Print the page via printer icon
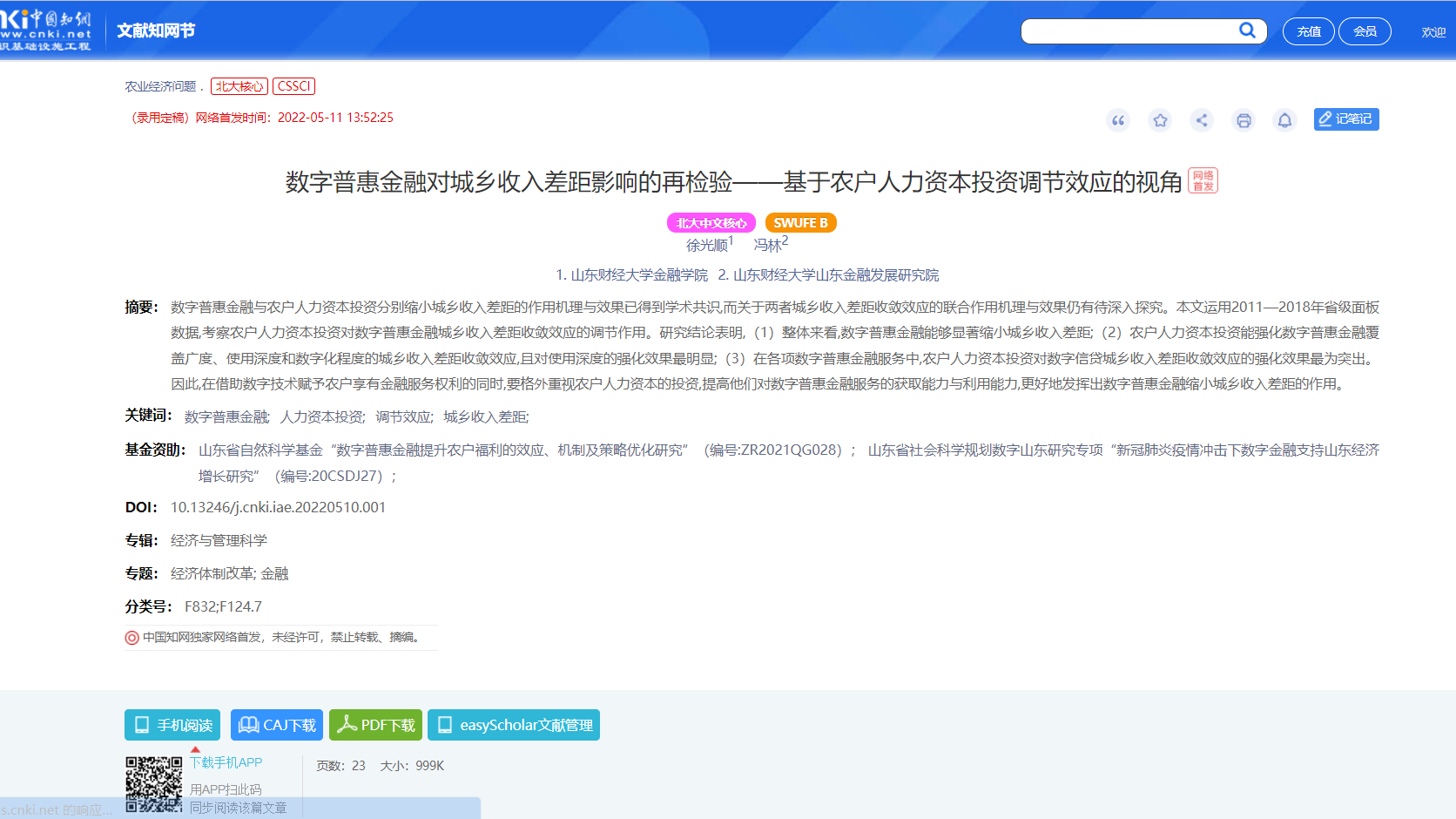 tap(1244, 120)
